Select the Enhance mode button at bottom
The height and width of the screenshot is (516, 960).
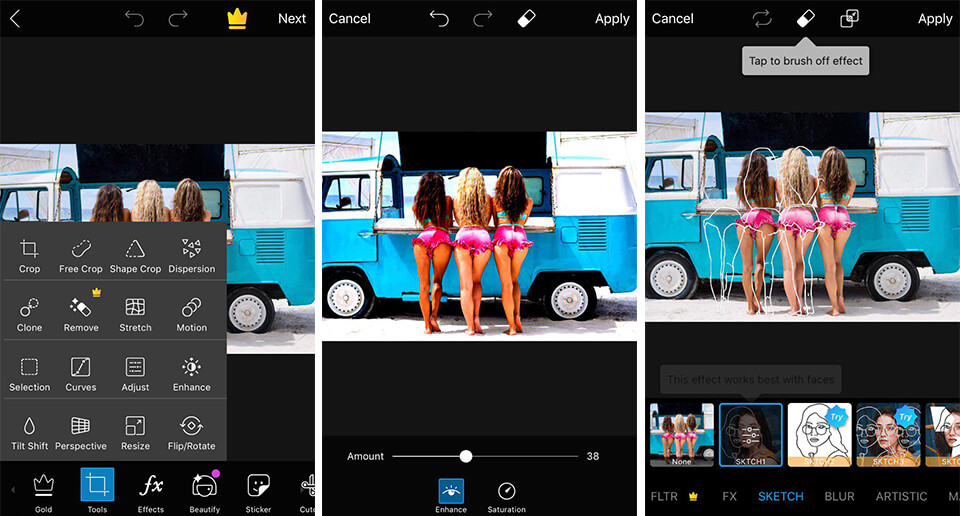[x=451, y=496]
